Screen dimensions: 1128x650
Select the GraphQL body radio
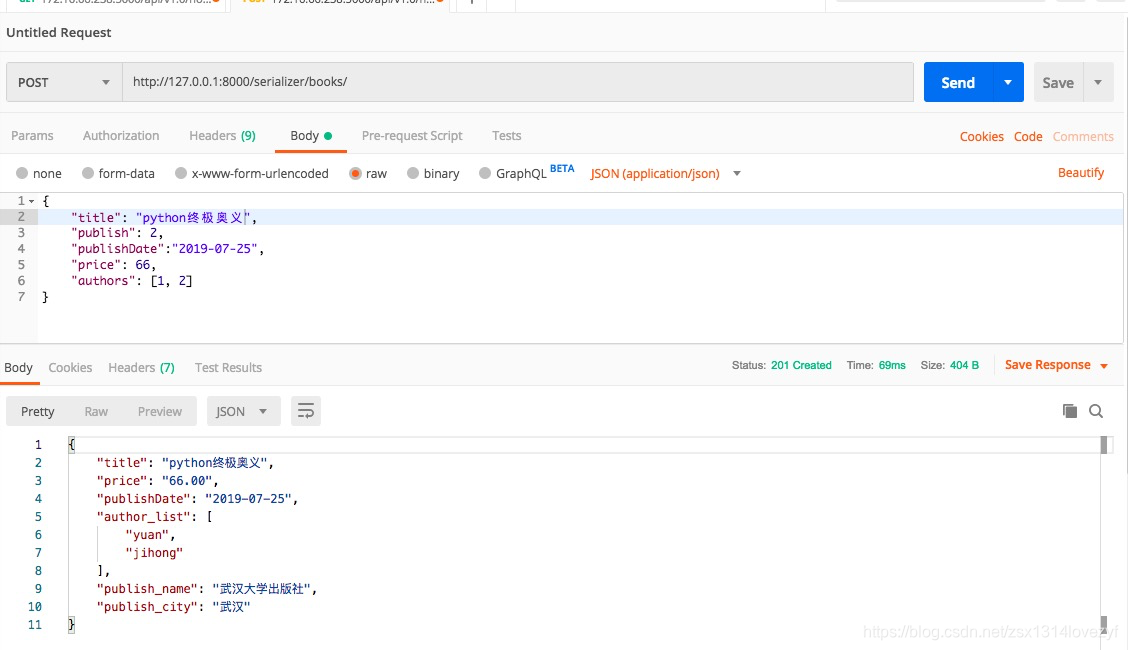tap(485, 173)
